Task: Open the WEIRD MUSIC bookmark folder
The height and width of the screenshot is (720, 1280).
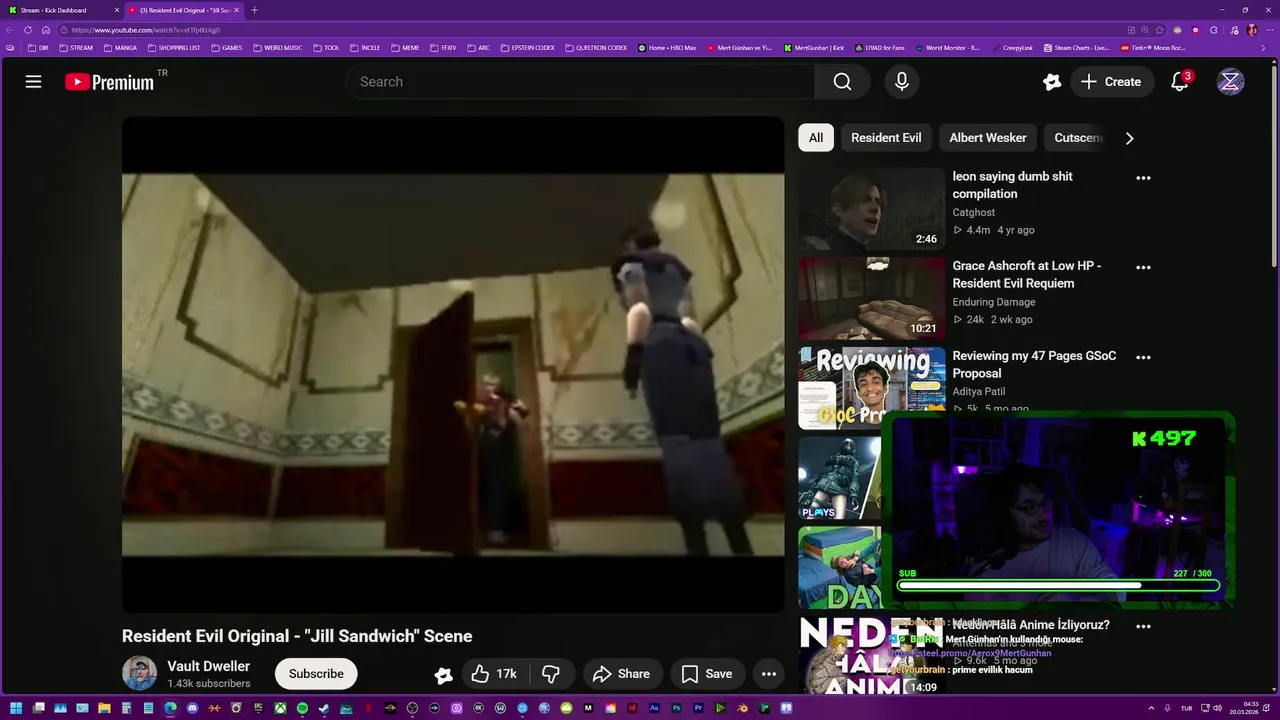Action: [278, 47]
